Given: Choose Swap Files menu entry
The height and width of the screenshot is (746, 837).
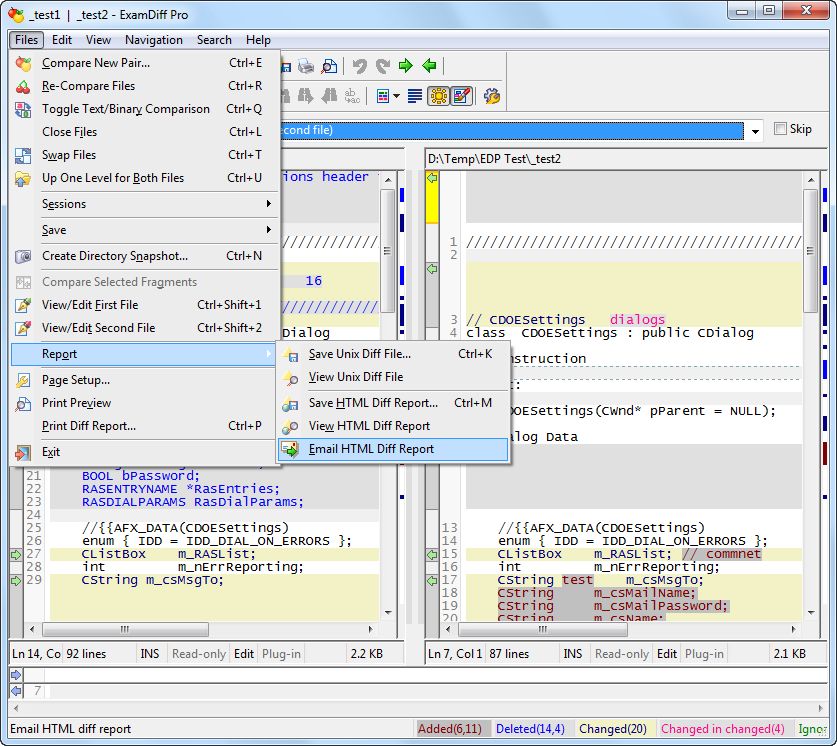Looking at the screenshot, I should [x=144, y=155].
